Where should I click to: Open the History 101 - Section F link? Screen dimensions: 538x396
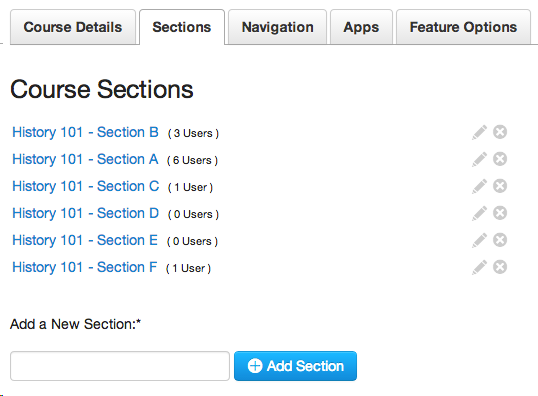coord(84,267)
